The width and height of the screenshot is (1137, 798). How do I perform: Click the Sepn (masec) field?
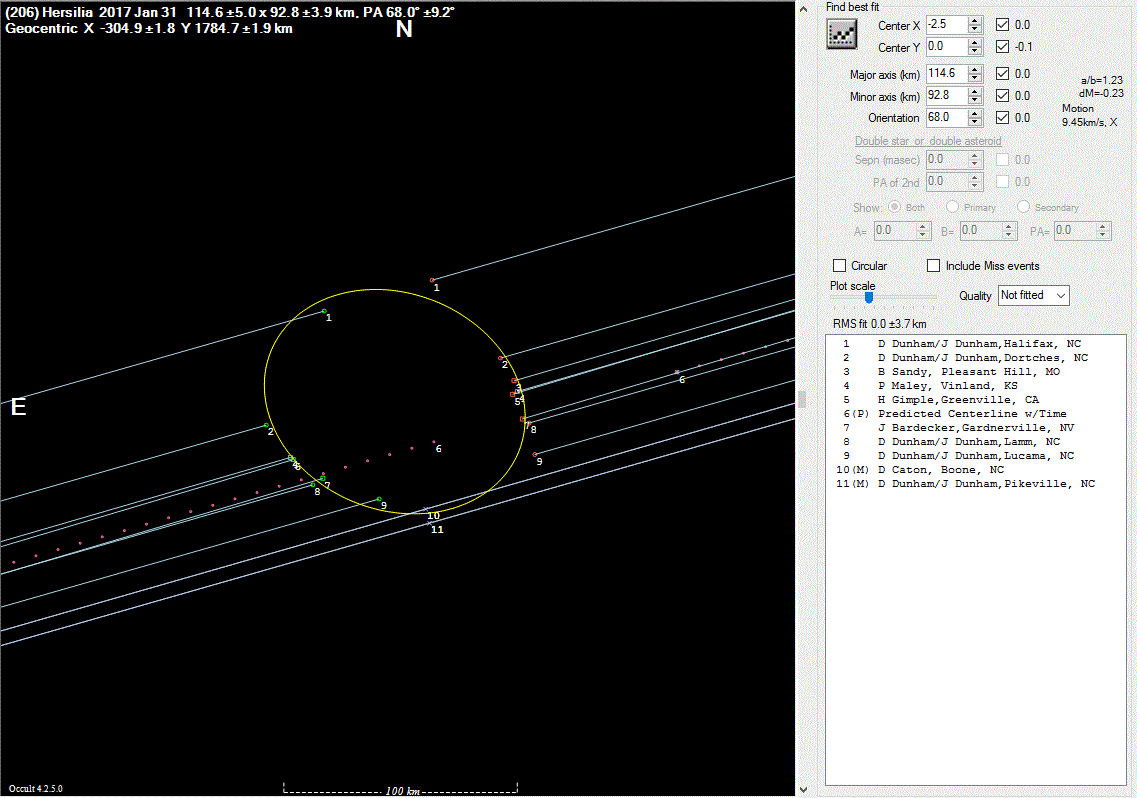[947, 160]
